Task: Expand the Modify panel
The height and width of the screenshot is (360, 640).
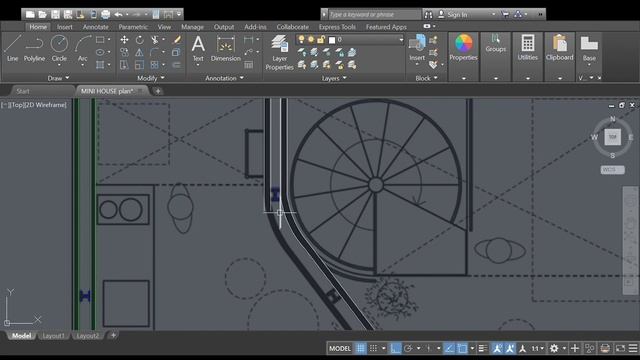Action: [x=151, y=78]
